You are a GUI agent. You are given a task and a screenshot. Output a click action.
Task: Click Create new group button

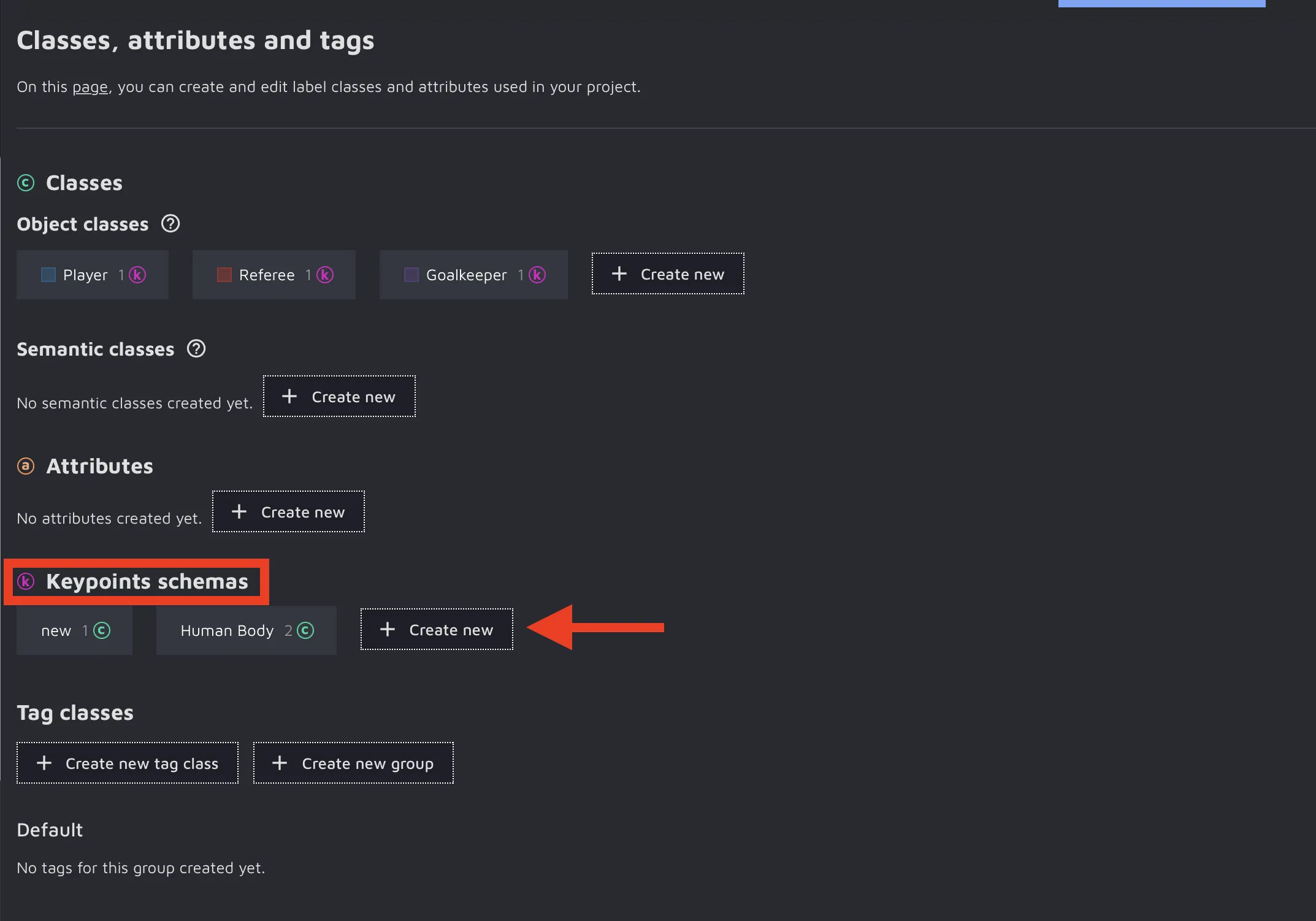tap(353, 763)
